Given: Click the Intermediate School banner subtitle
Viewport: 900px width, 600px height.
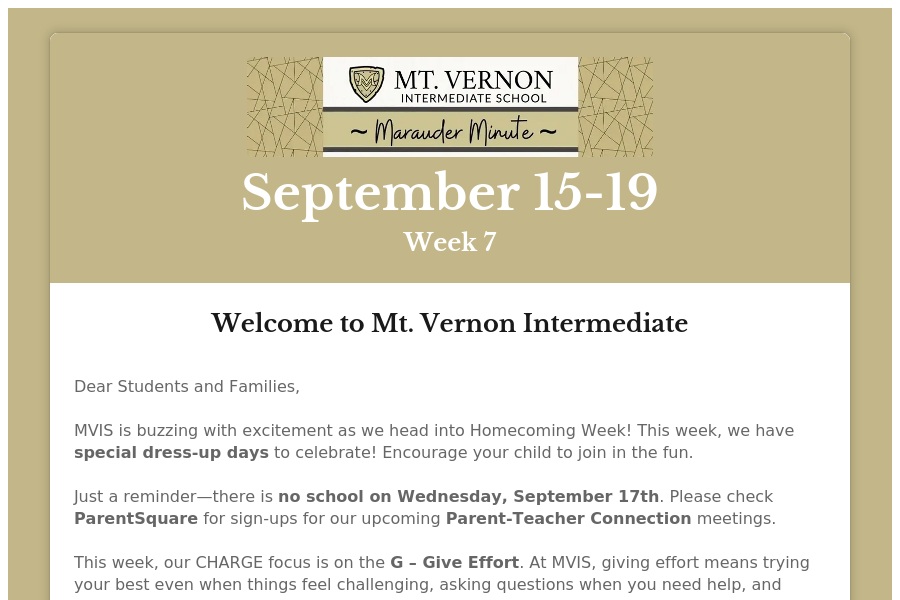Looking at the screenshot, I should click(x=473, y=98).
